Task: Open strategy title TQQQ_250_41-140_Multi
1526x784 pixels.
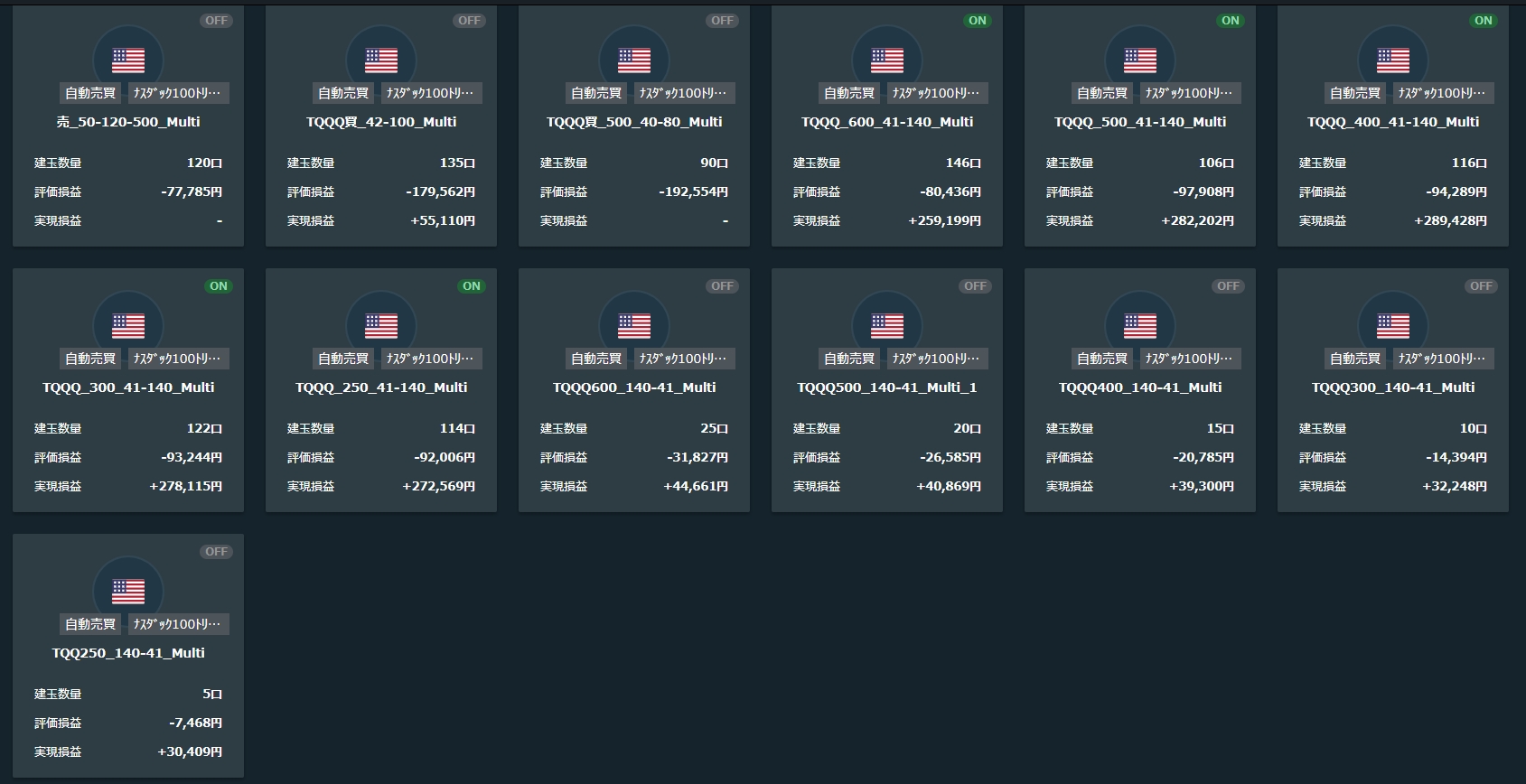Action: pyautogui.click(x=381, y=387)
